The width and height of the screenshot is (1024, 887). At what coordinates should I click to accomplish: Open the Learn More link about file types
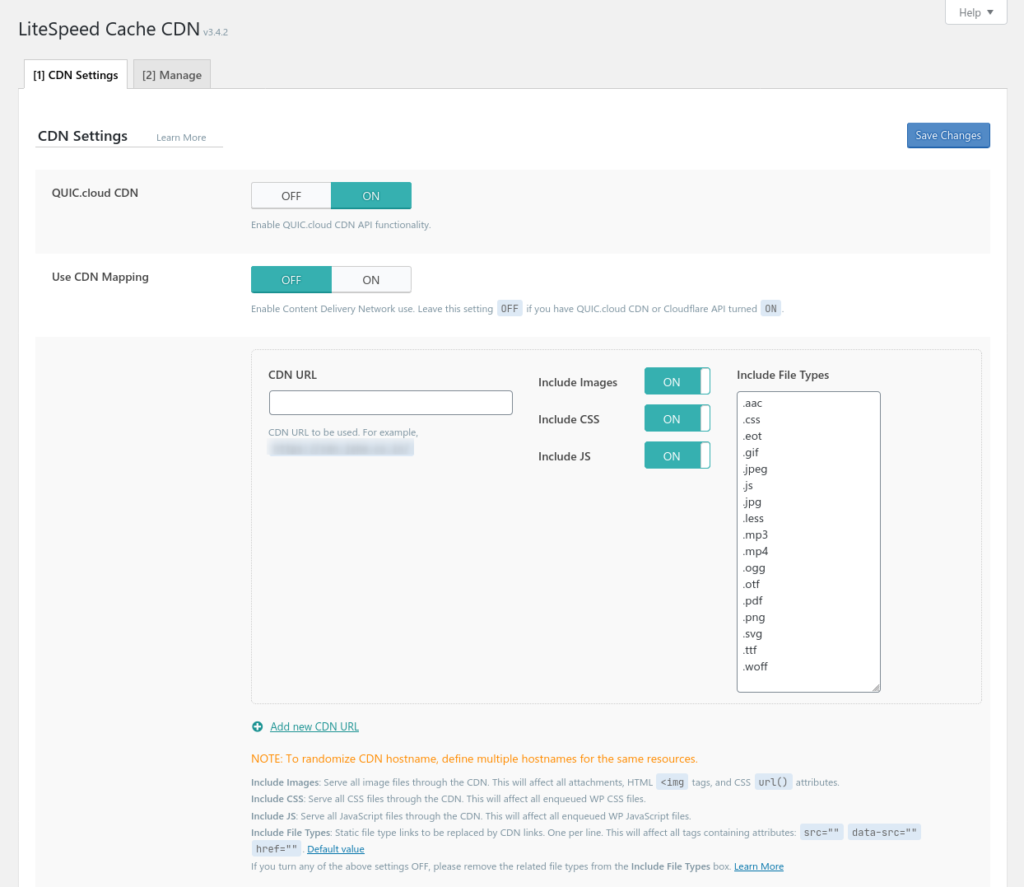[x=758, y=866]
